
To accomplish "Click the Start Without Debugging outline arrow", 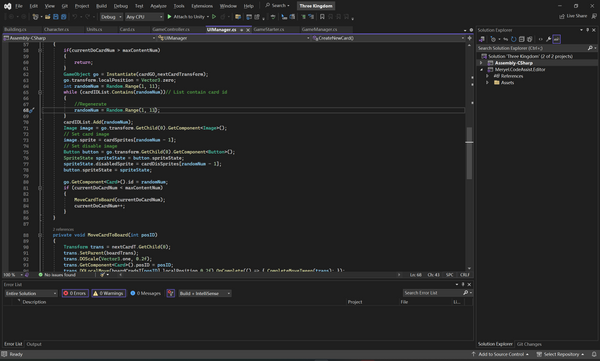I will point(214,17).
